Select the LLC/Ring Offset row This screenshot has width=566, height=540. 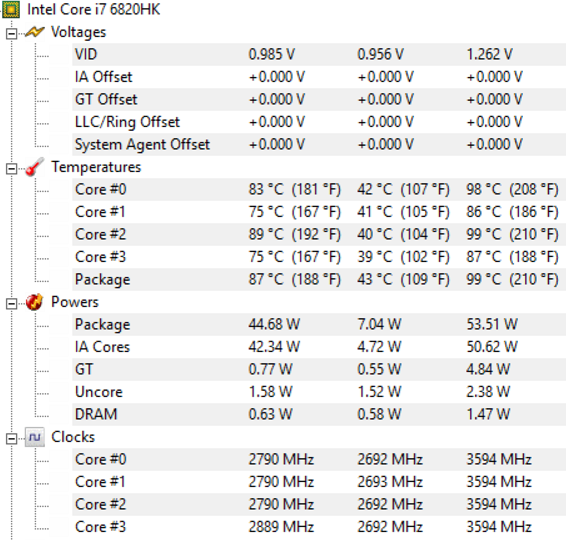pos(319,122)
